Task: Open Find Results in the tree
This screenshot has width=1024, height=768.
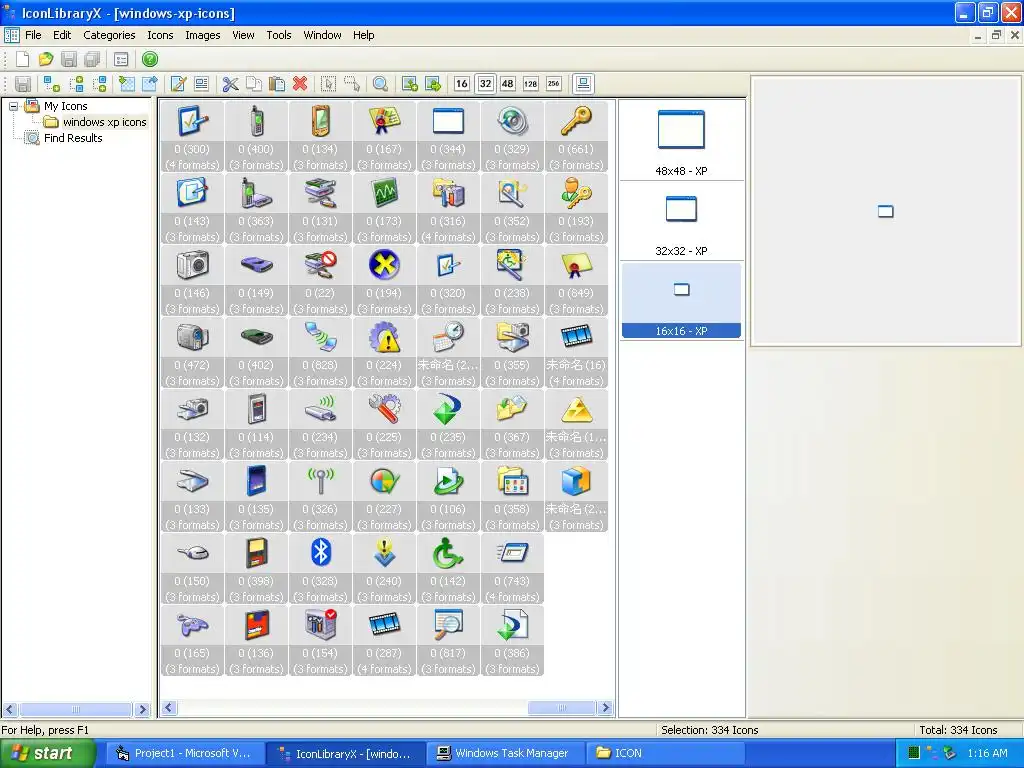Action: [73, 138]
